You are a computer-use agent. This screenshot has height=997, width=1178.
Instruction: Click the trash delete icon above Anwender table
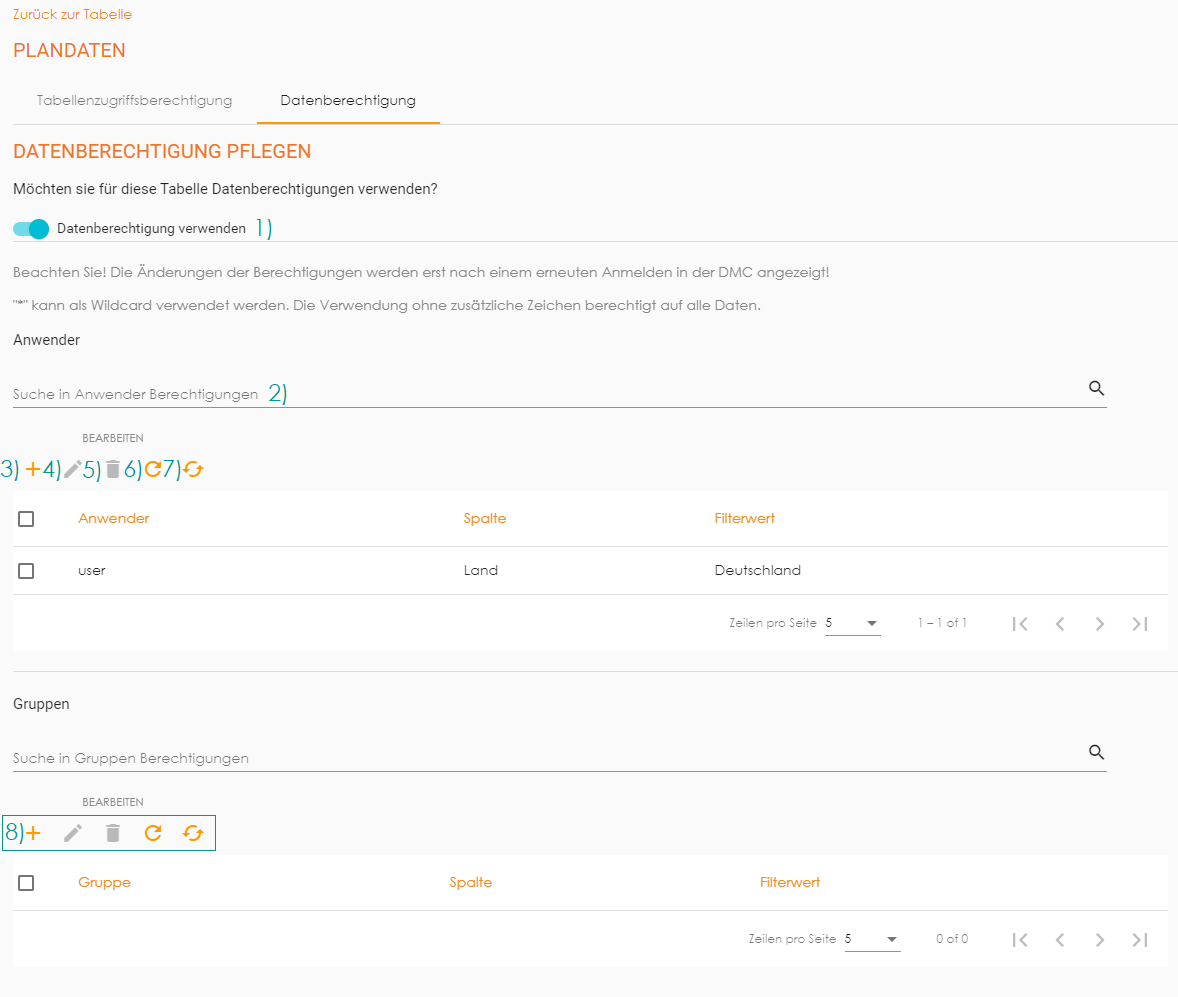[113, 469]
